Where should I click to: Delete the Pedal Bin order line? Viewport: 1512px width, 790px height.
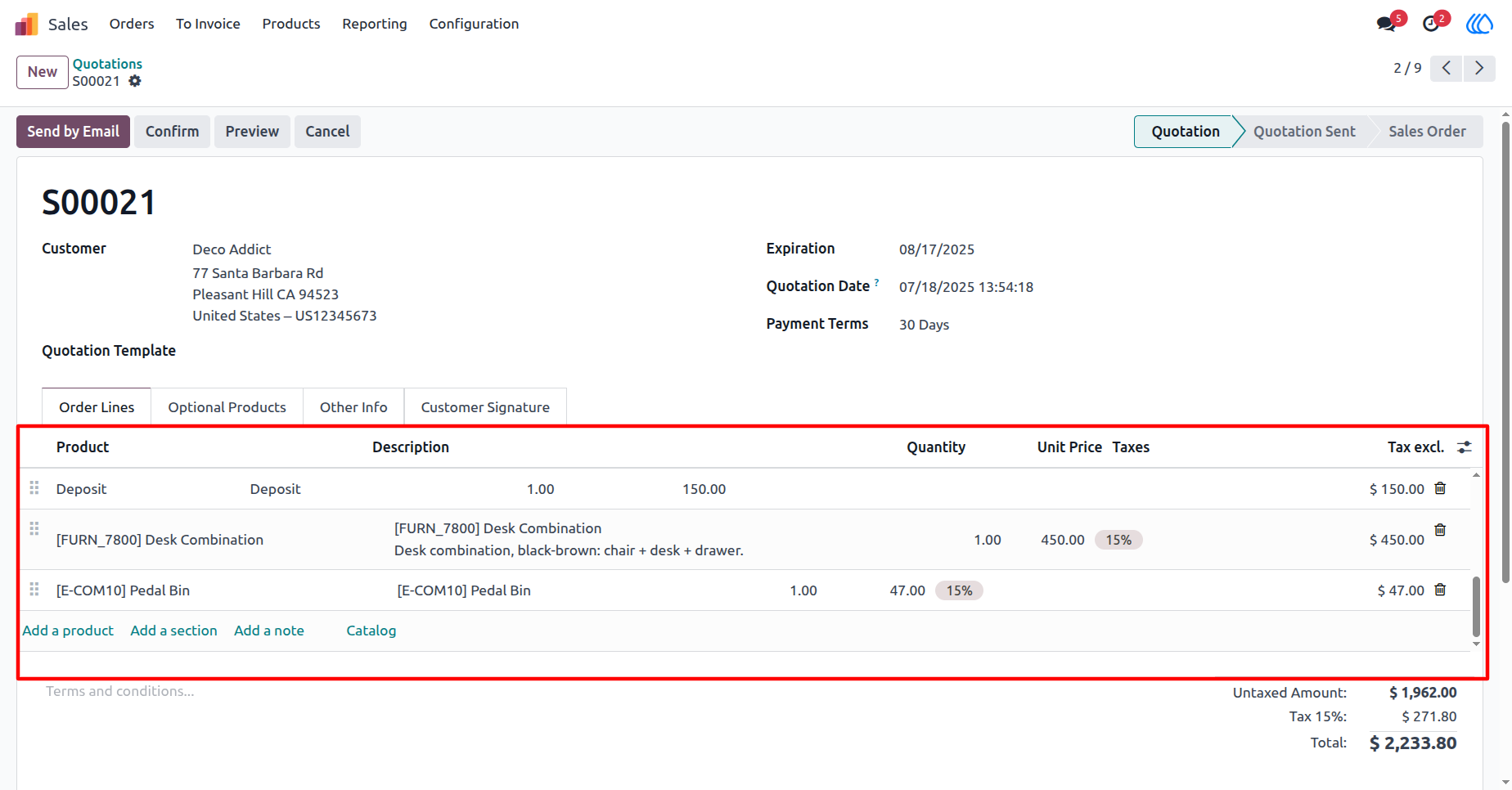(x=1440, y=590)
